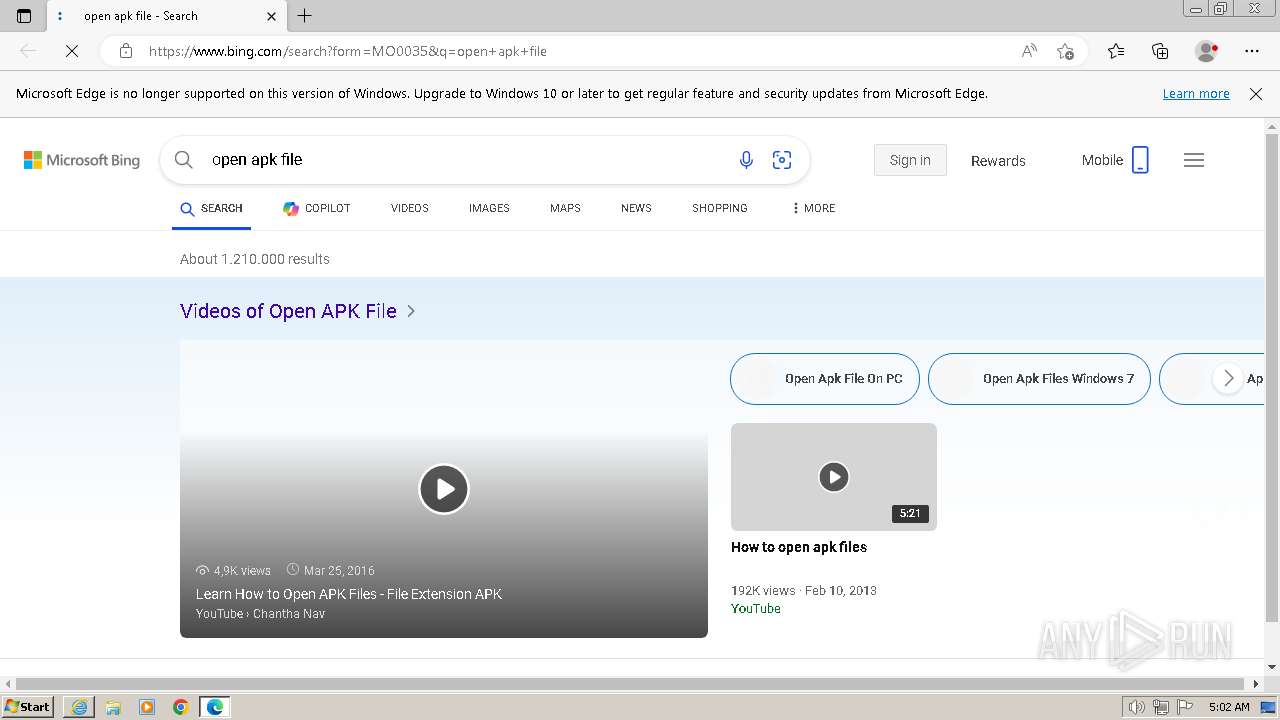Click the browser address bar URL
The height and width of the screenshot is (720, 1280).
[x=348, y=51]
